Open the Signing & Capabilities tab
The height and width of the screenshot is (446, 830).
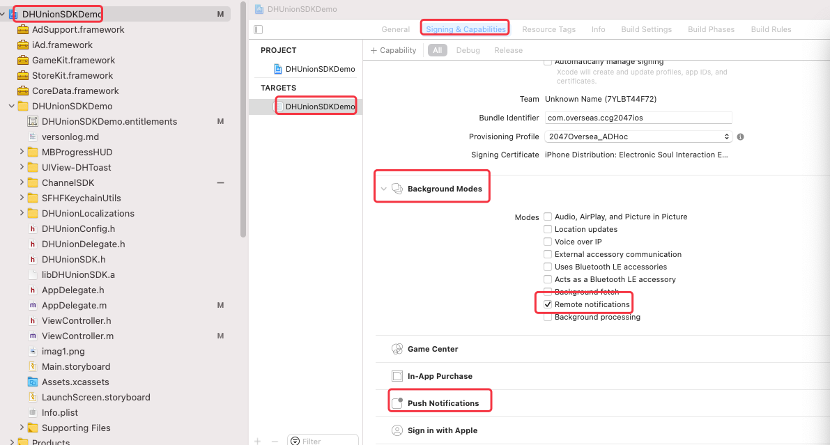[x=465, y=30]
